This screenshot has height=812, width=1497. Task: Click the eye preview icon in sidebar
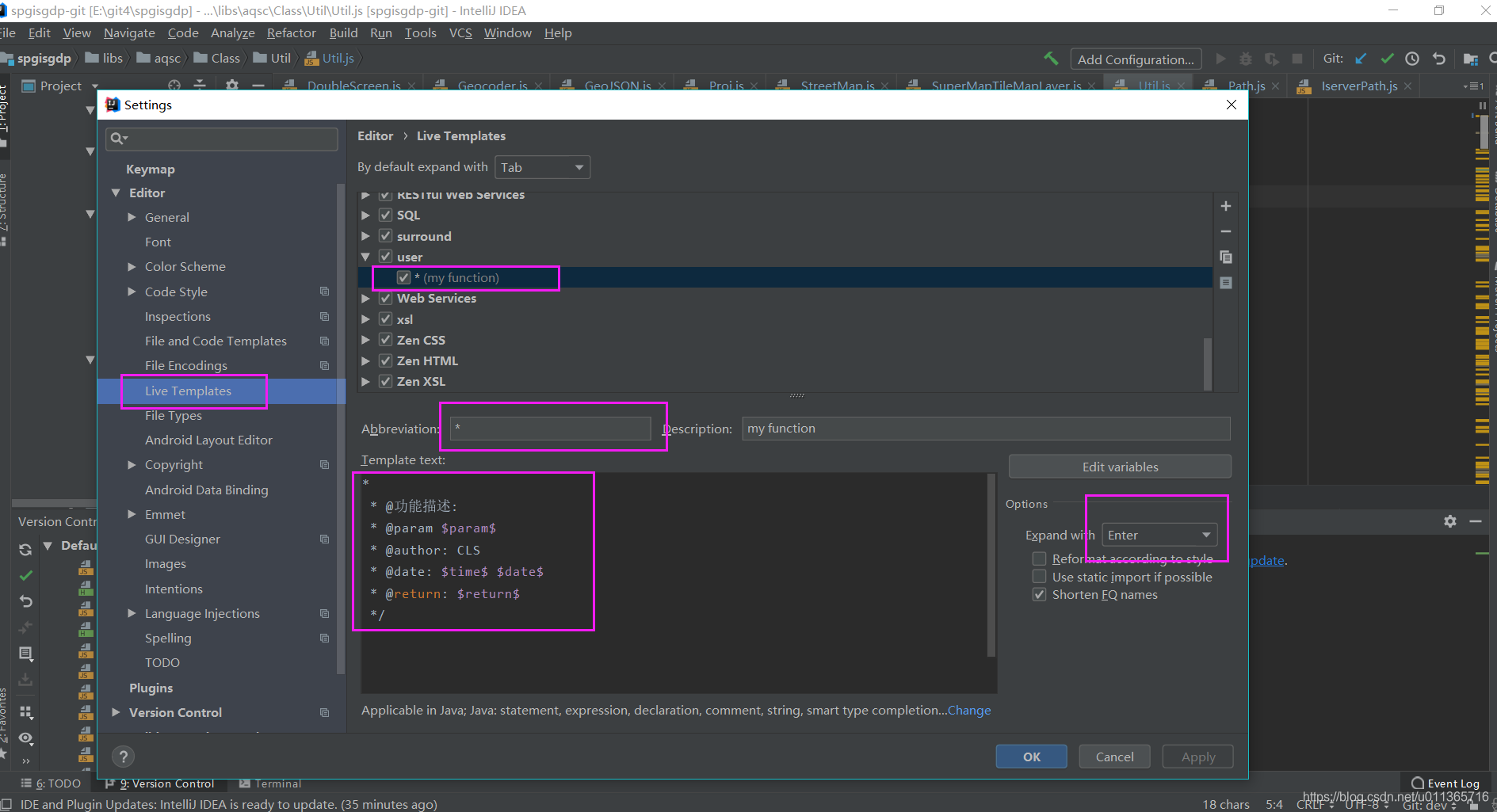tap(25, 738)
